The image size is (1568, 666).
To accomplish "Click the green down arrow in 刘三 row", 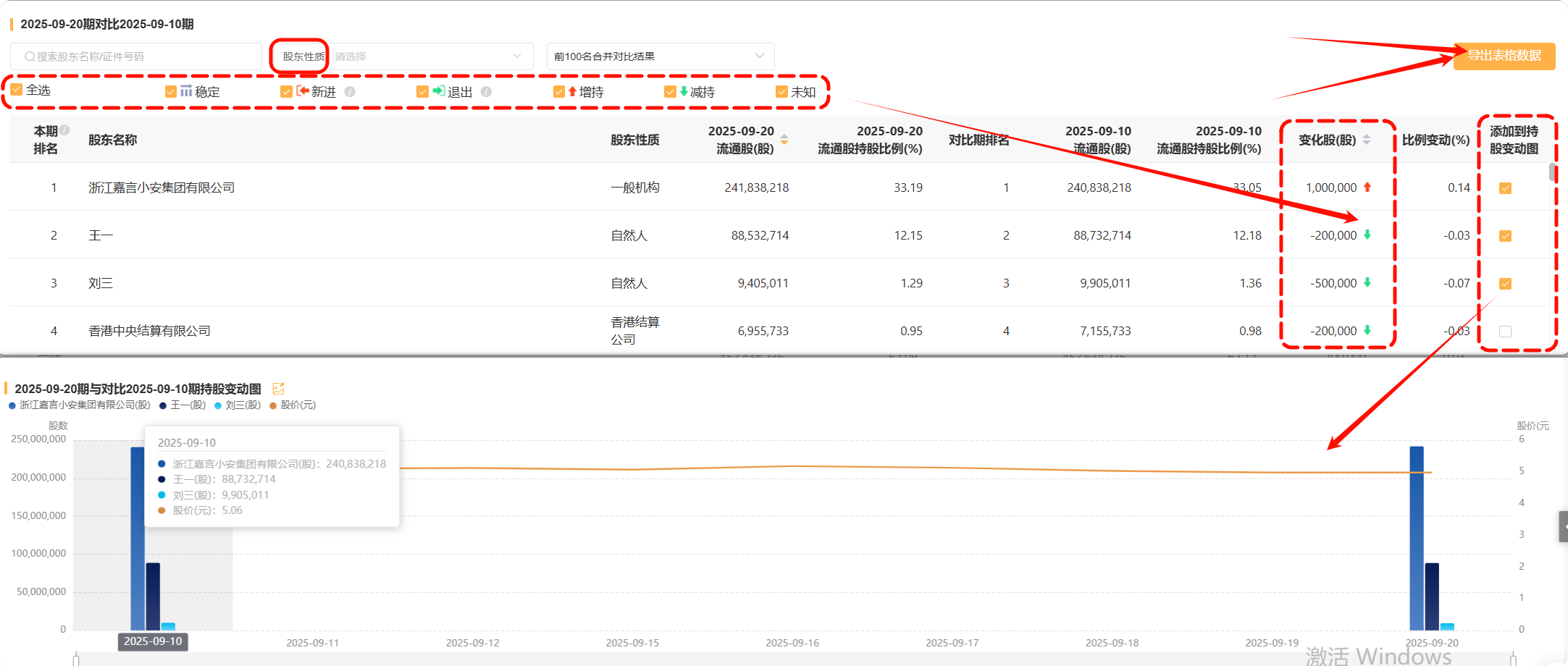I will pos(1367,282).
